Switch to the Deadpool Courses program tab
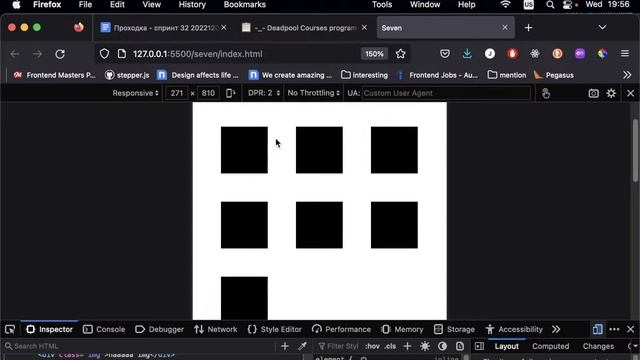Viewport: 640px width, 360px height. (x=304, y=28)
